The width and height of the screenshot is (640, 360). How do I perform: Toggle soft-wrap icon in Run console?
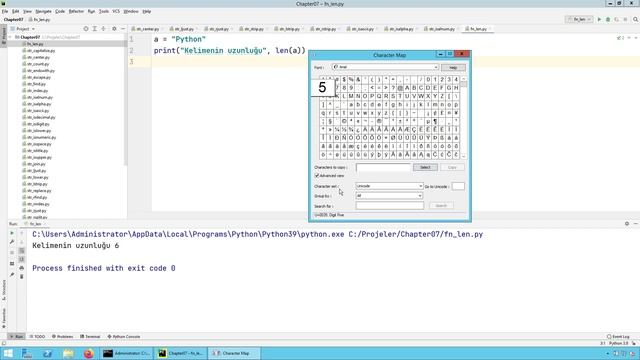22,251
